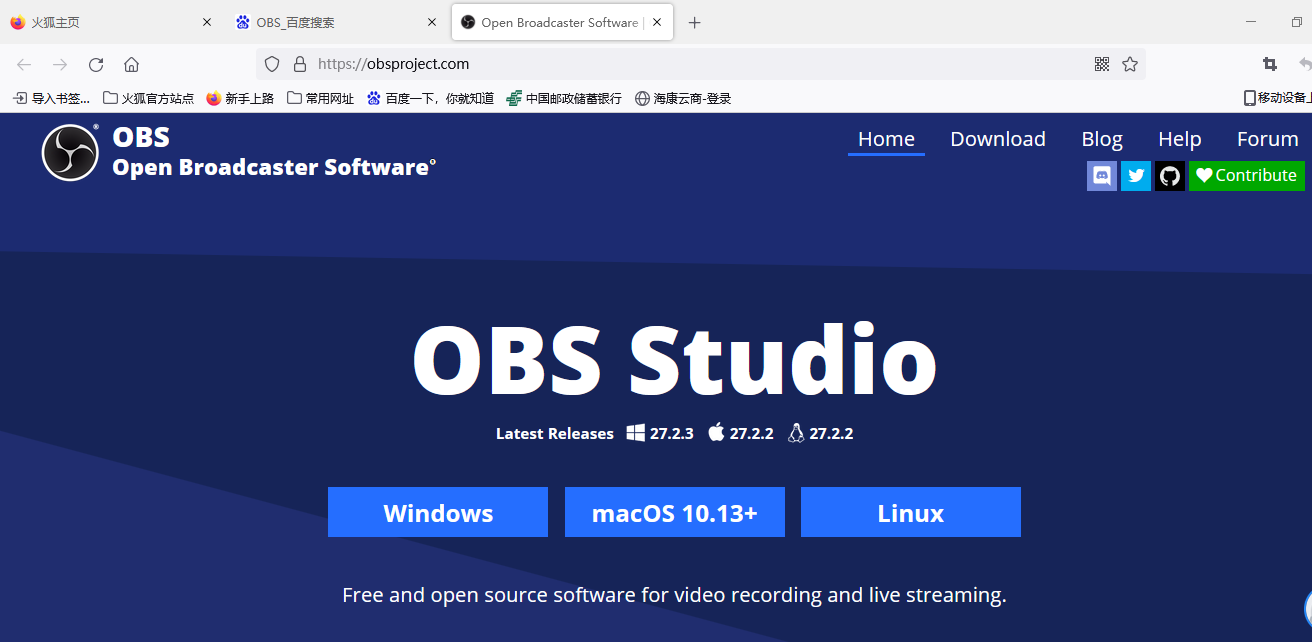Open the Home navigation link
The width and height of the screenshot is (1312, 642).
click(x=886, y=139)
